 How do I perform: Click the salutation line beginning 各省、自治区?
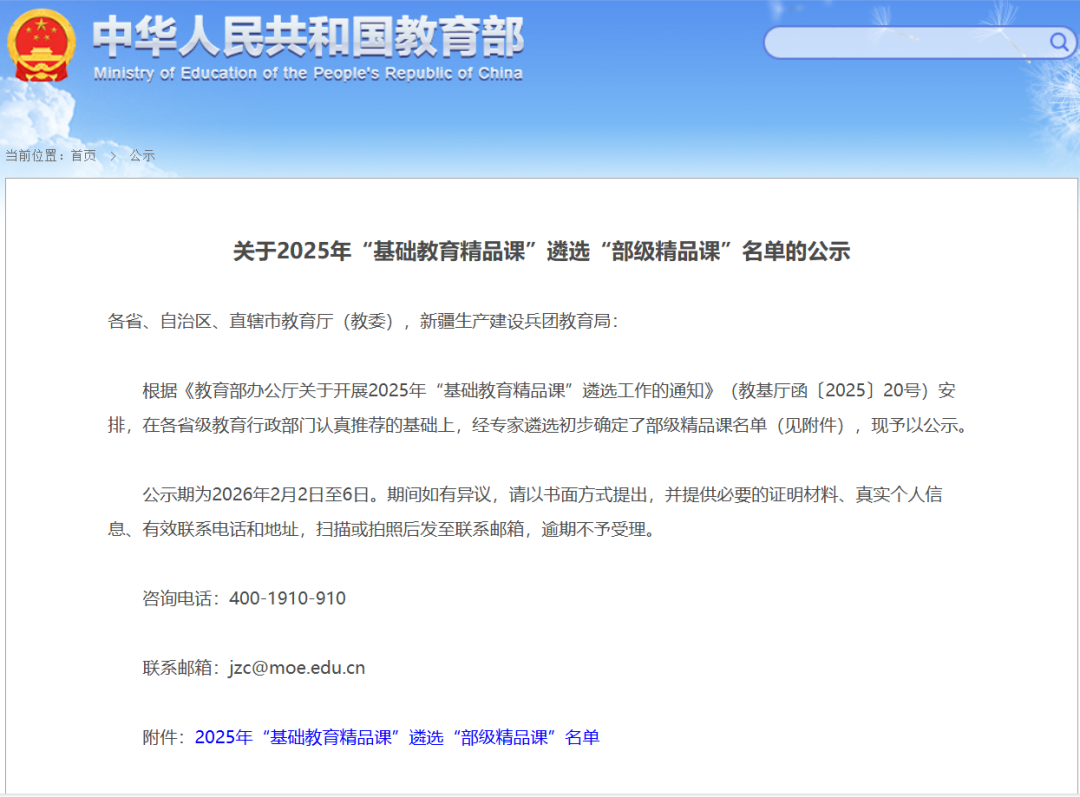click(x=363, y=321)
